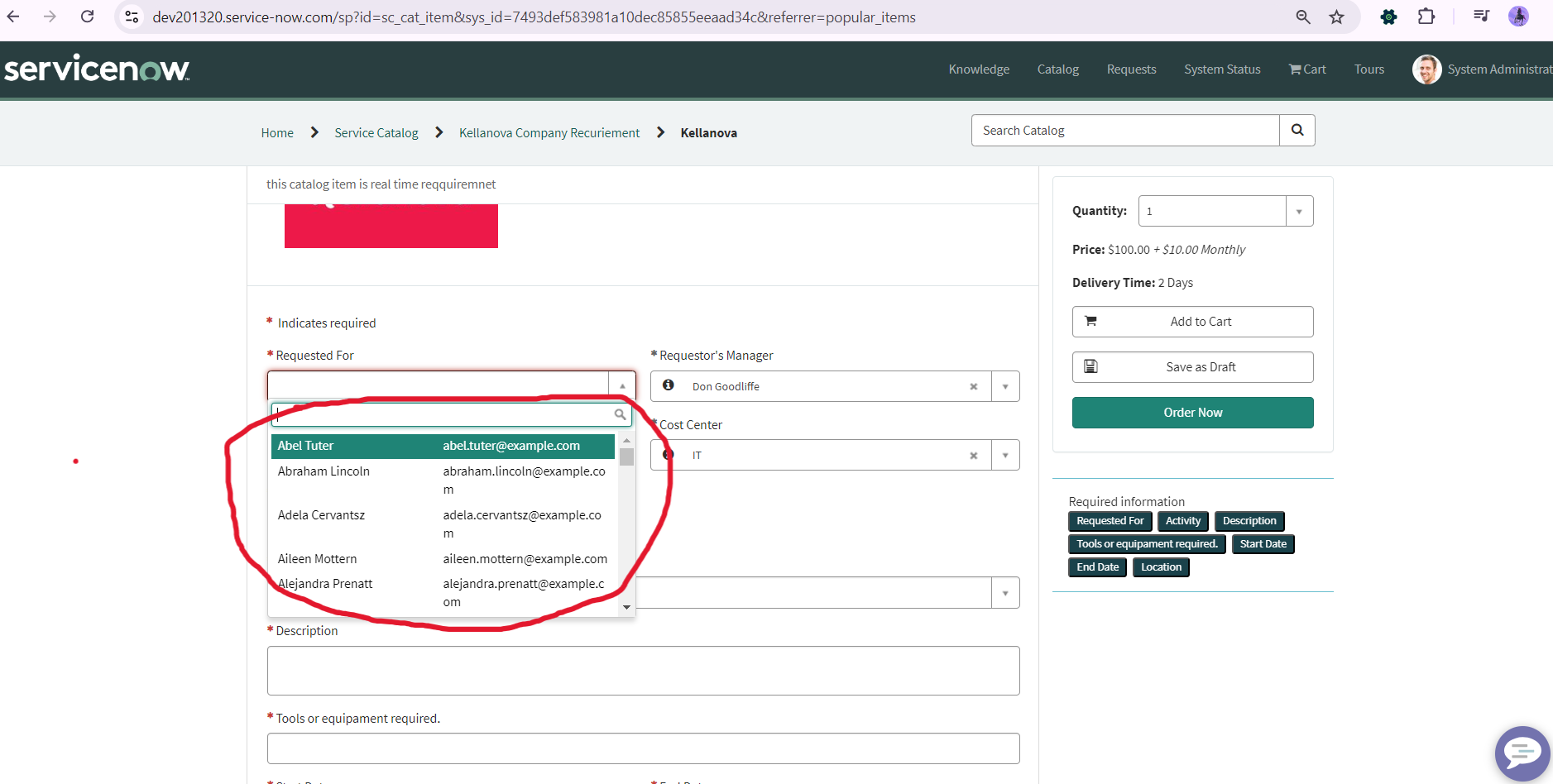
Task: Clear Don Goodliffe from Requestor's Manager field
Action: 975,385
